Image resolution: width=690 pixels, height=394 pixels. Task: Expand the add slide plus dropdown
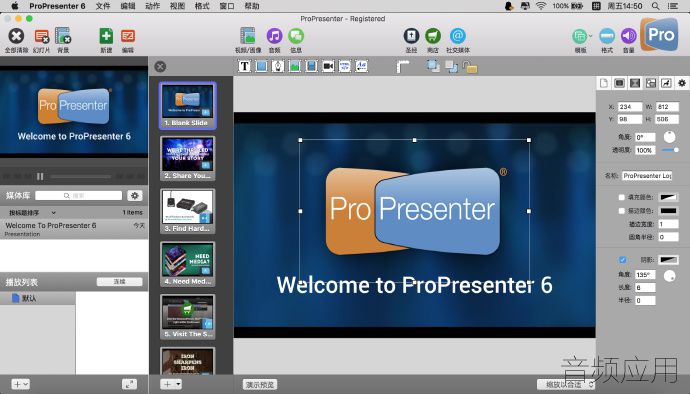pos(171,384)
